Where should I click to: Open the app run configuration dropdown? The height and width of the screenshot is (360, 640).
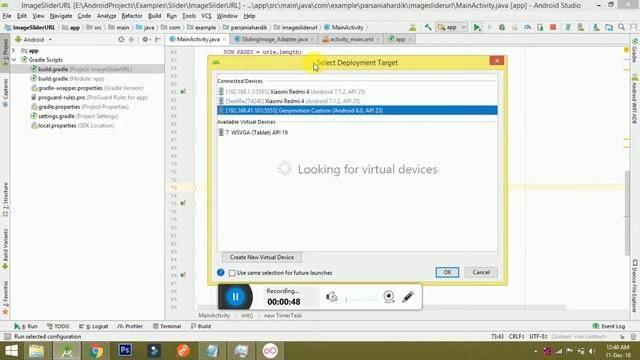pos(451,27)
